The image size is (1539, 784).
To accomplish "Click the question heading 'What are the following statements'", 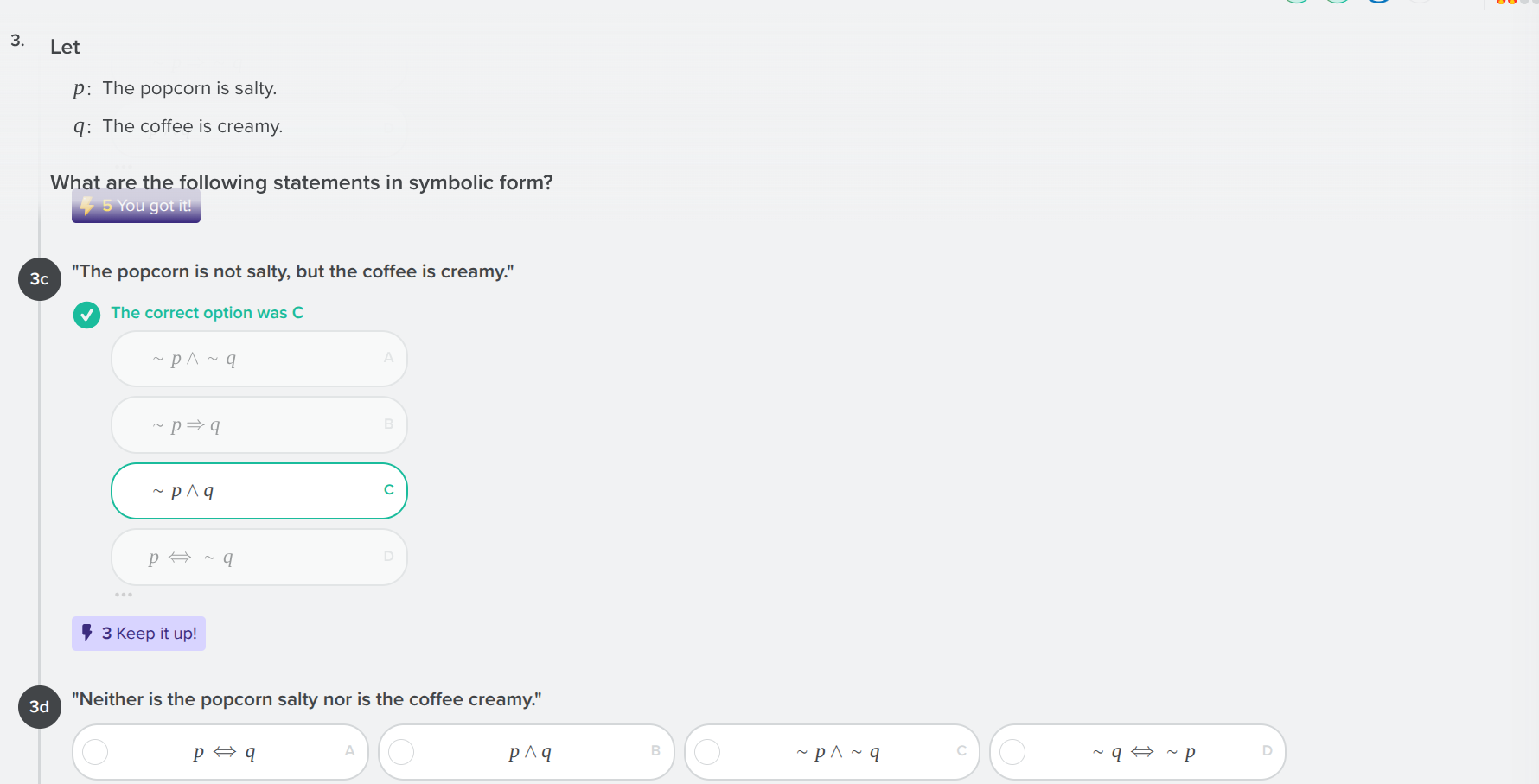I will tap(302, 182).
